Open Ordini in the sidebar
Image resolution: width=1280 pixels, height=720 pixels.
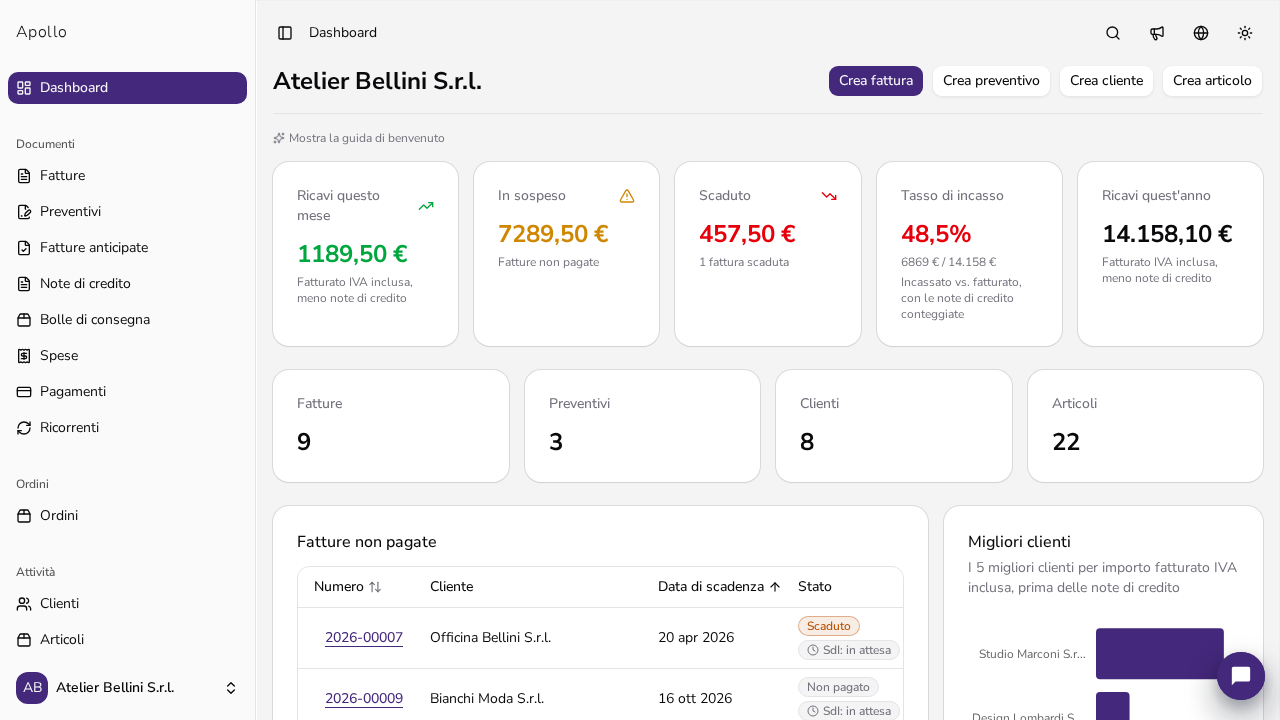point(127,516)
